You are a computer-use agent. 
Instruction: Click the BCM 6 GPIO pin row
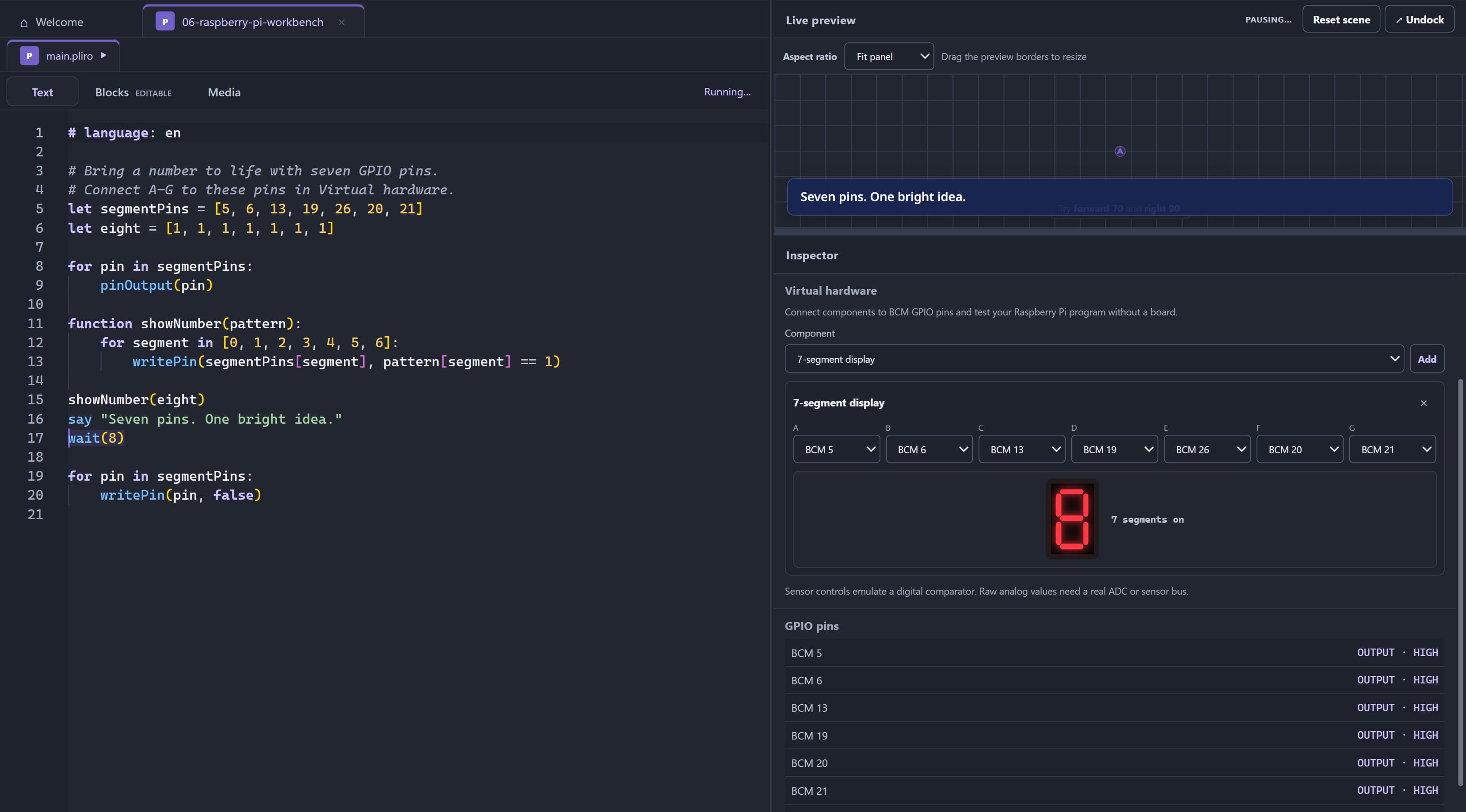(1114, 680)
